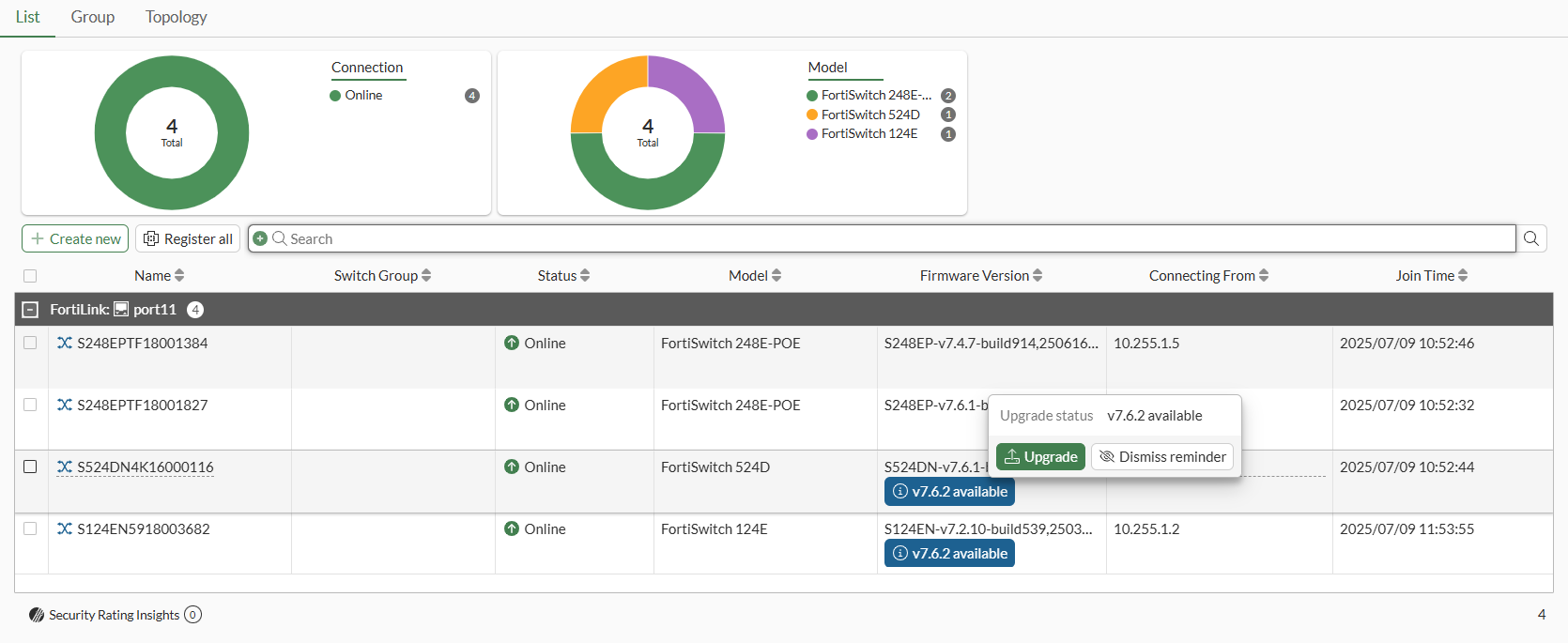
Task: Toggle the select-all header checkbox
Action: coord(30,276)
